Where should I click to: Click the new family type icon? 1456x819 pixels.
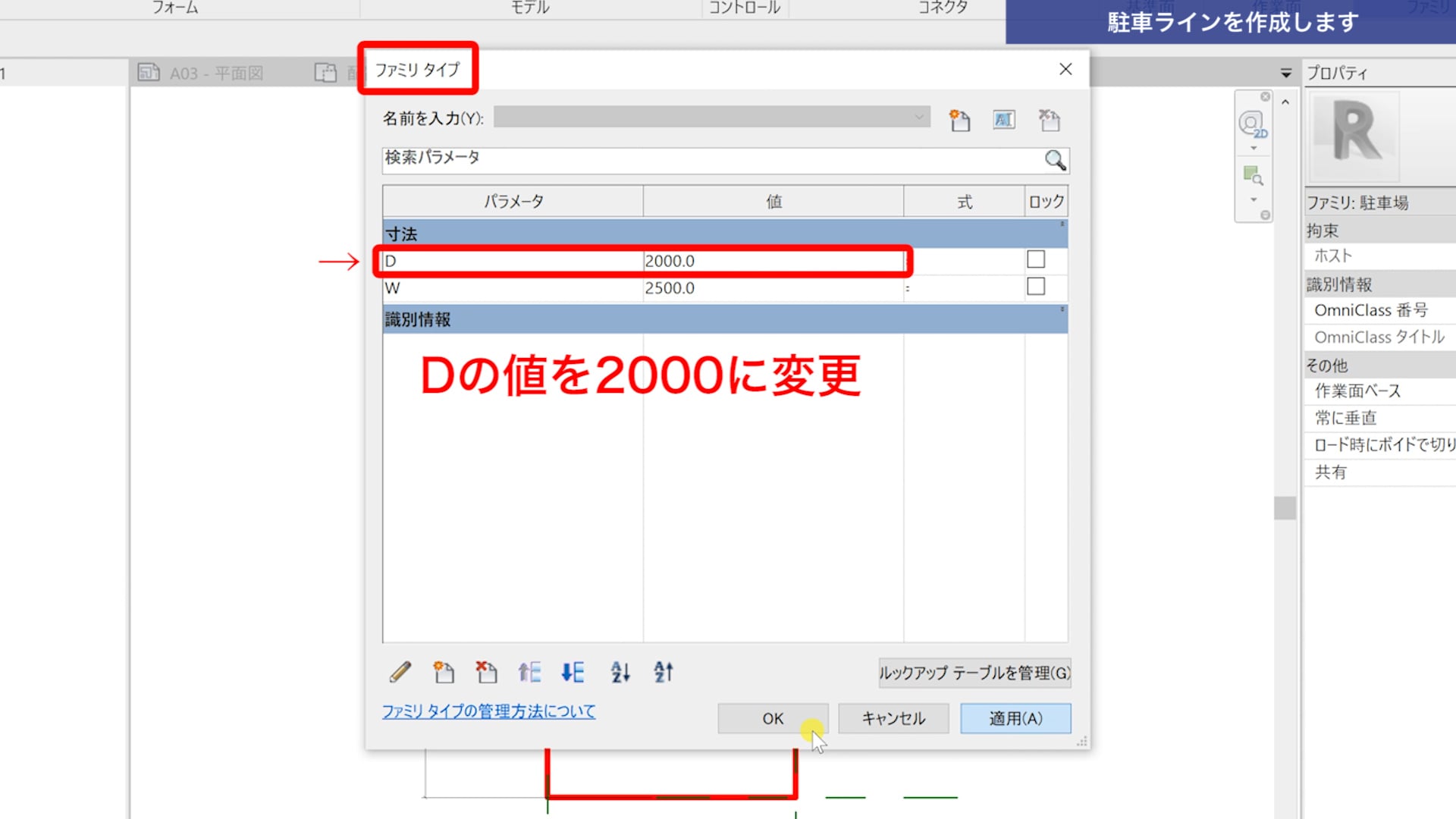pyautogui.click(x=959, y=120)
